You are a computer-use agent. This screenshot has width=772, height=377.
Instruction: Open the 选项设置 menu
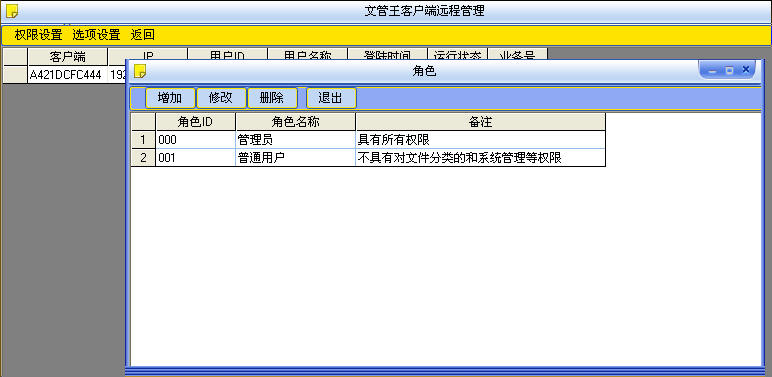tap(96, 35)
